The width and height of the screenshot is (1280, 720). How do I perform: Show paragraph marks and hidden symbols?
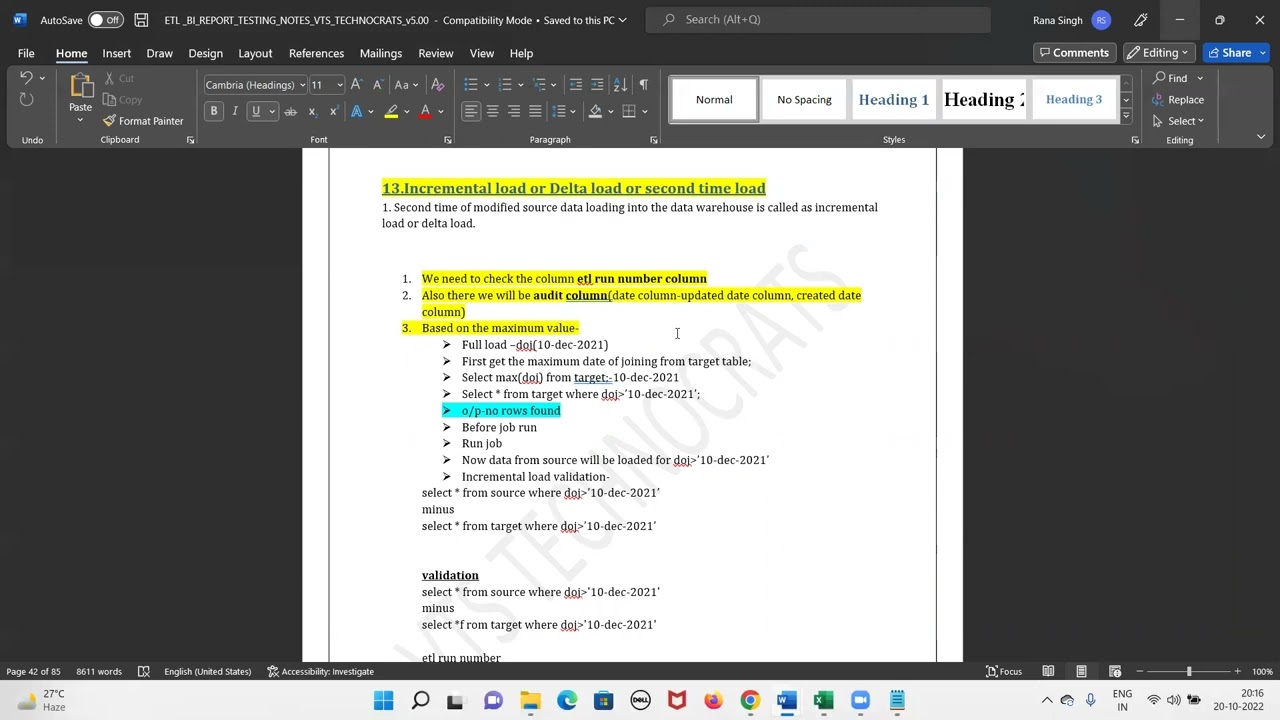[643, 85]
